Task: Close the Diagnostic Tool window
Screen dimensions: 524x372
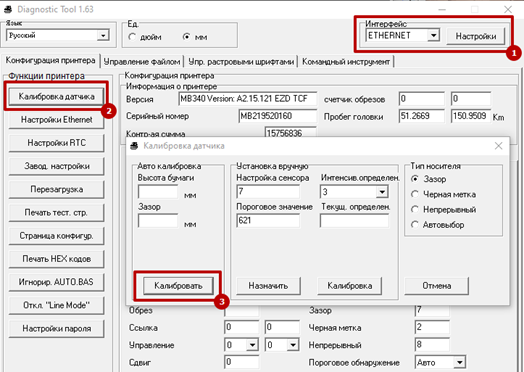Action: 508,9
